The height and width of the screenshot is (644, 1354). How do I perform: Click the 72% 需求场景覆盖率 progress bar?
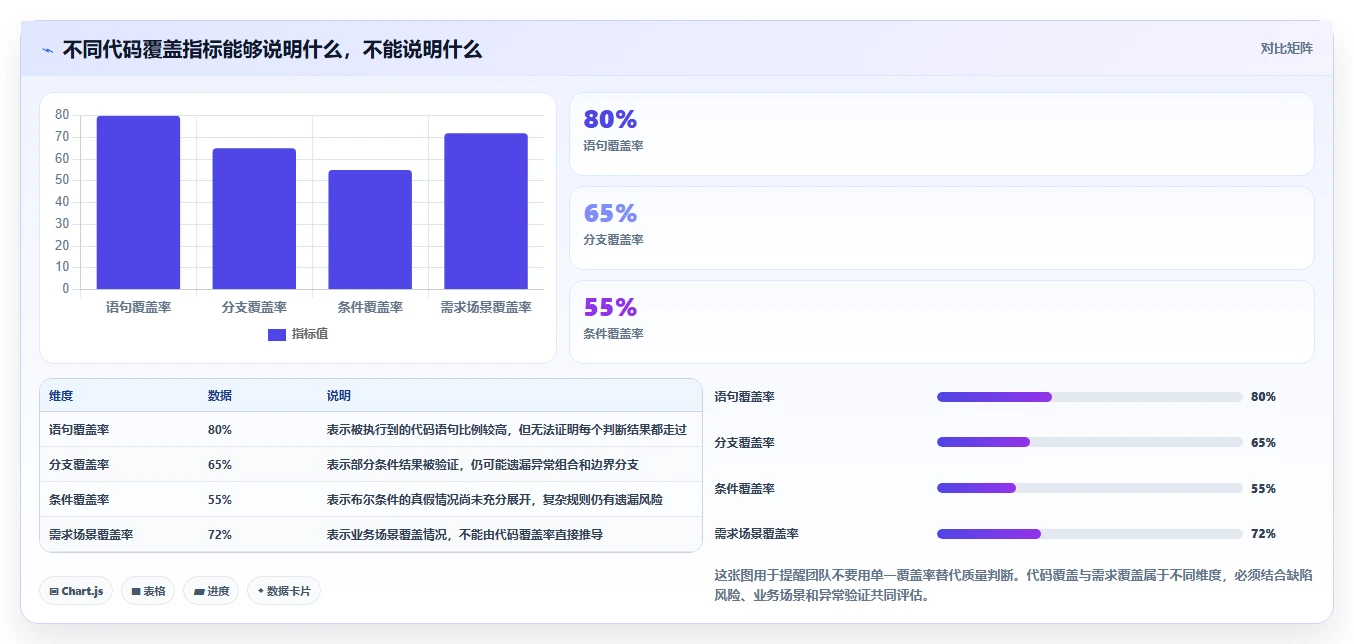pyautogui.click(x=1090, y=534)
